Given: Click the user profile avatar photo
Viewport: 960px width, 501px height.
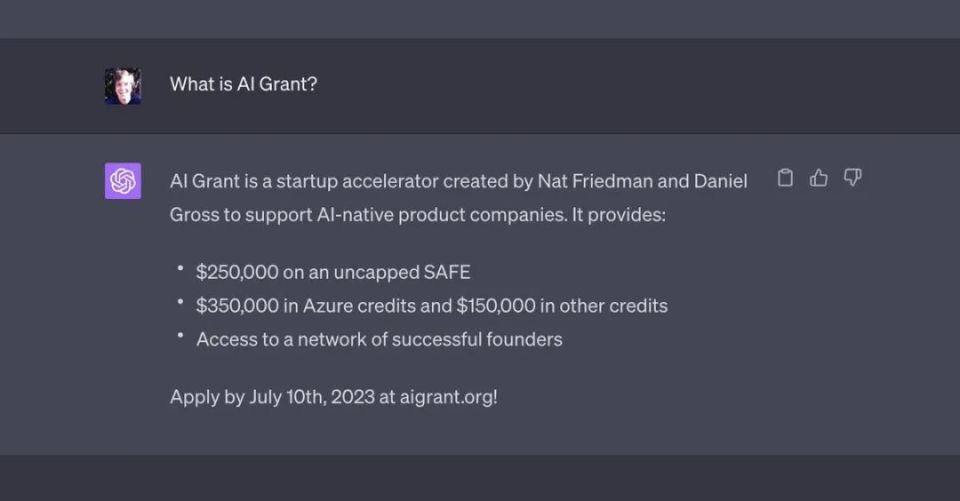Looking at the screenshot, I should (123, 86).
